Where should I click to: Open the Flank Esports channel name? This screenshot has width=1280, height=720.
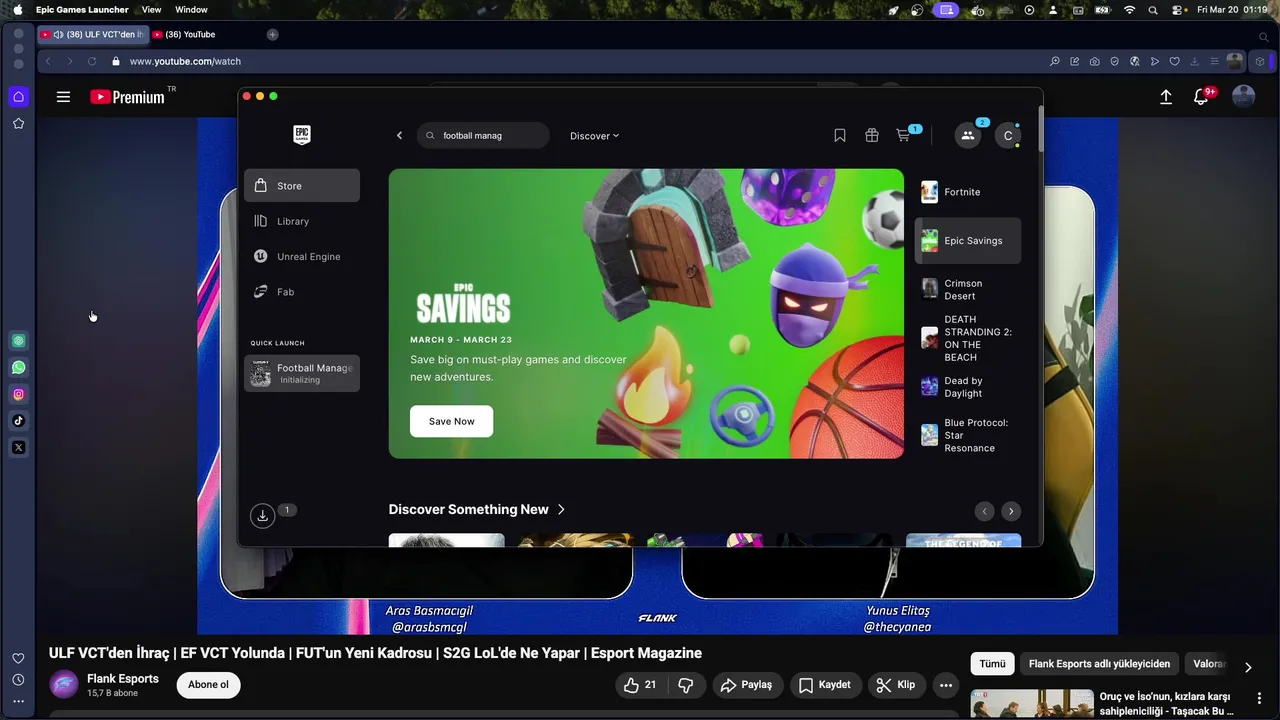pos(122,679)
